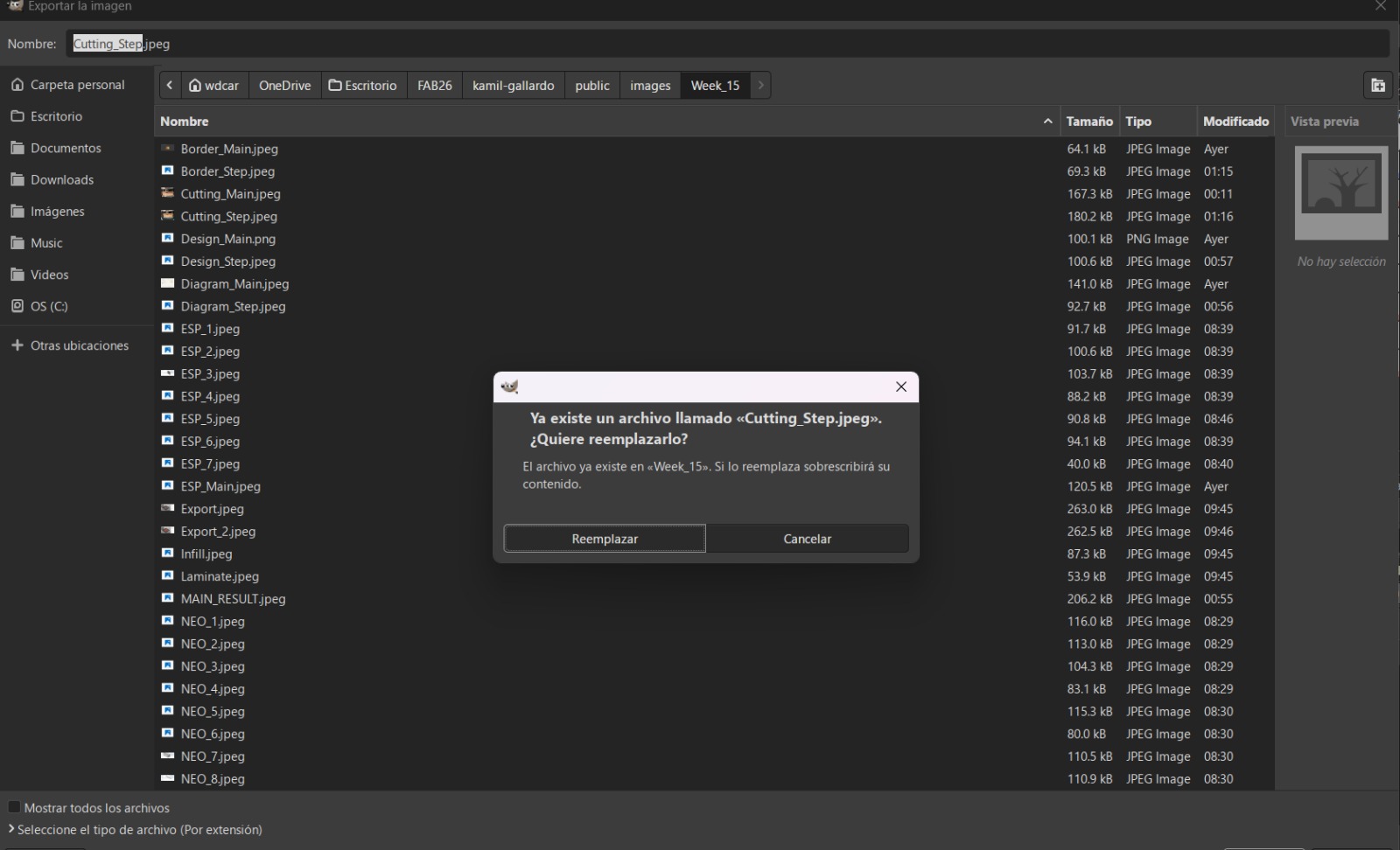Image resolution: width=1400 pixels, height=850 pixels.
Task: Click the Export_2.jpeg file icon
Action: [168, 531]
